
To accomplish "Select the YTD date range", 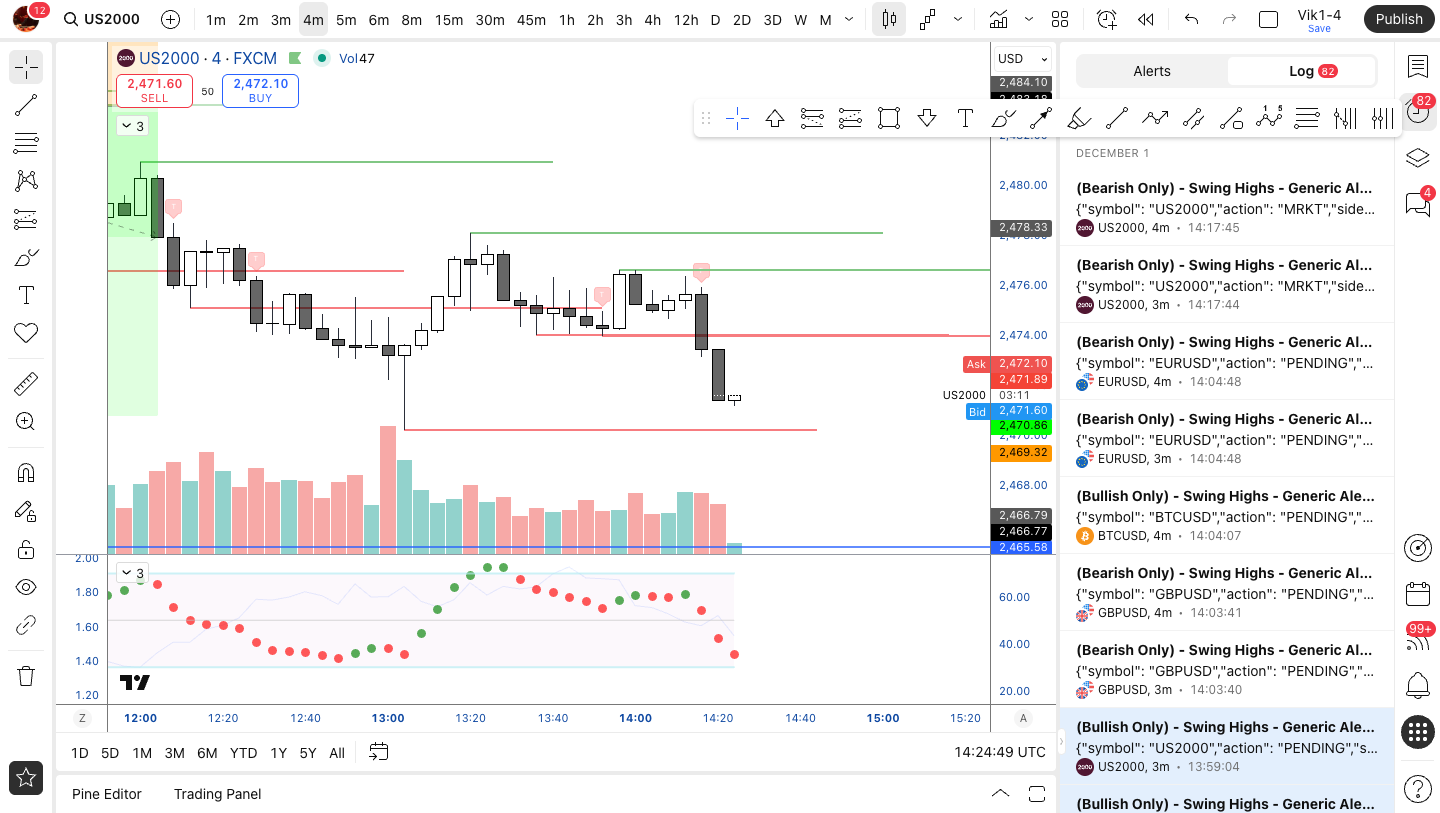I will click(243, 753).
